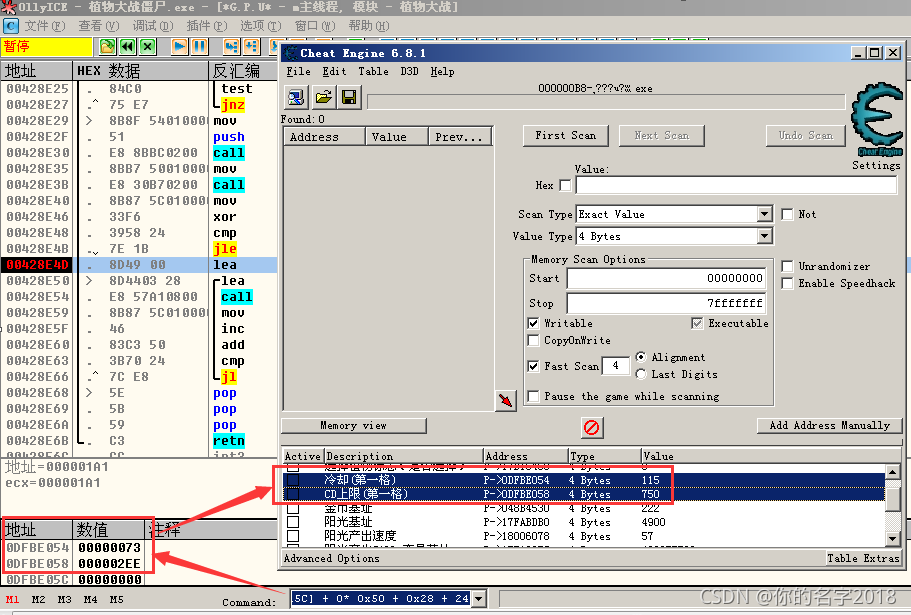Viewport: 911px width, 615px height.
Task: Click Cheat Engine open folder icon
Action: 323,97
